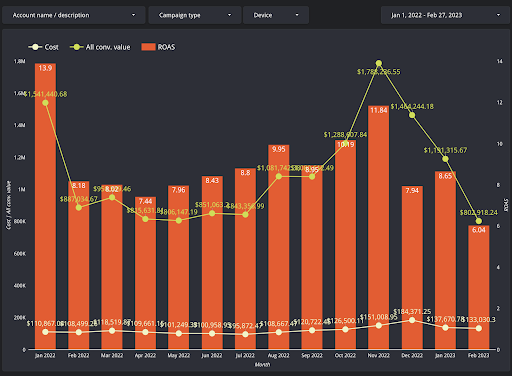Viewport: 512px width, 376px height.
Task: Click the Feb 2023 ROAS bar 6.04
Action: click(479, 287)
